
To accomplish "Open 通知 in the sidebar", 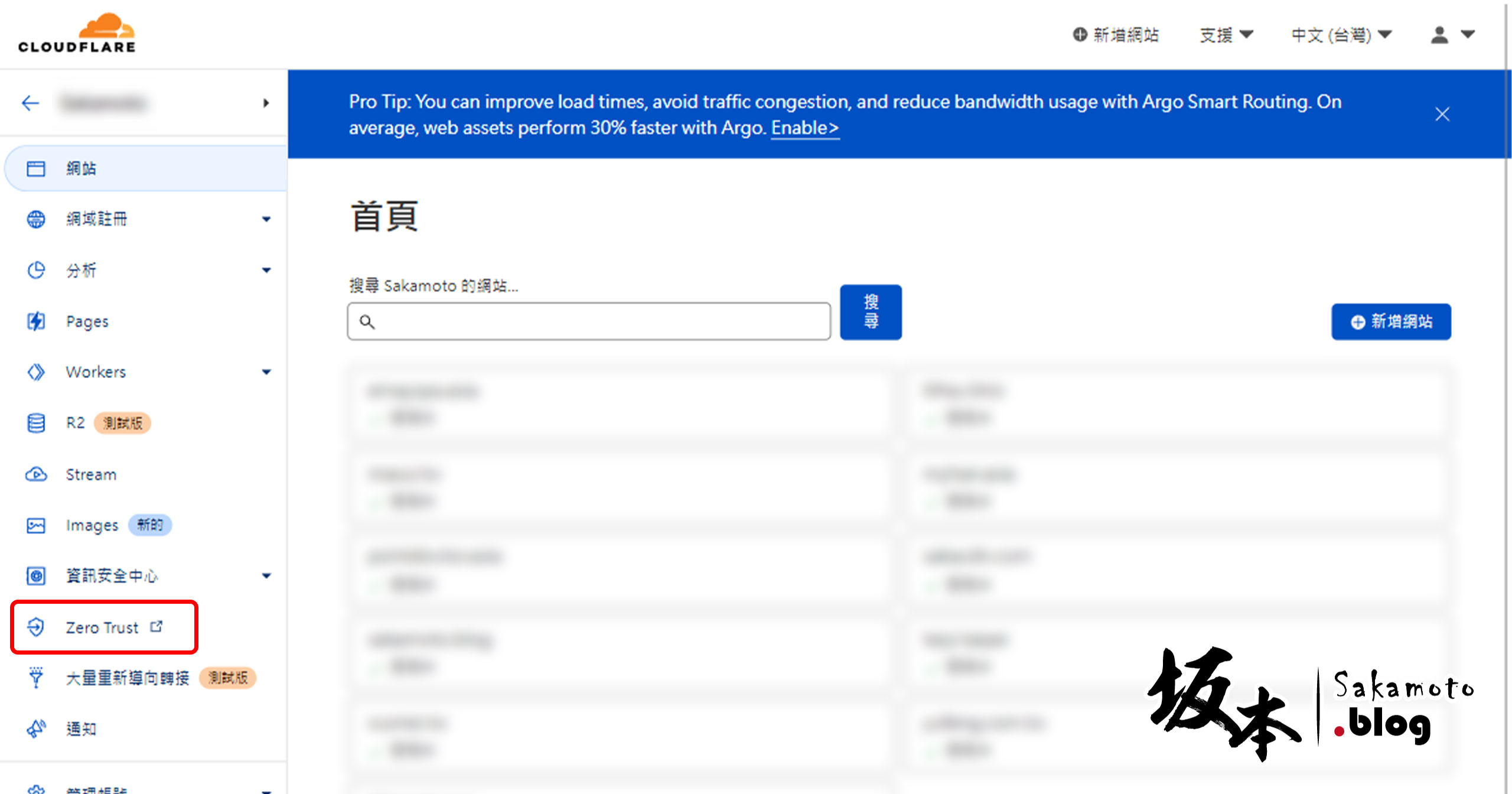I will pyautogui.click(x=81, y=729).
